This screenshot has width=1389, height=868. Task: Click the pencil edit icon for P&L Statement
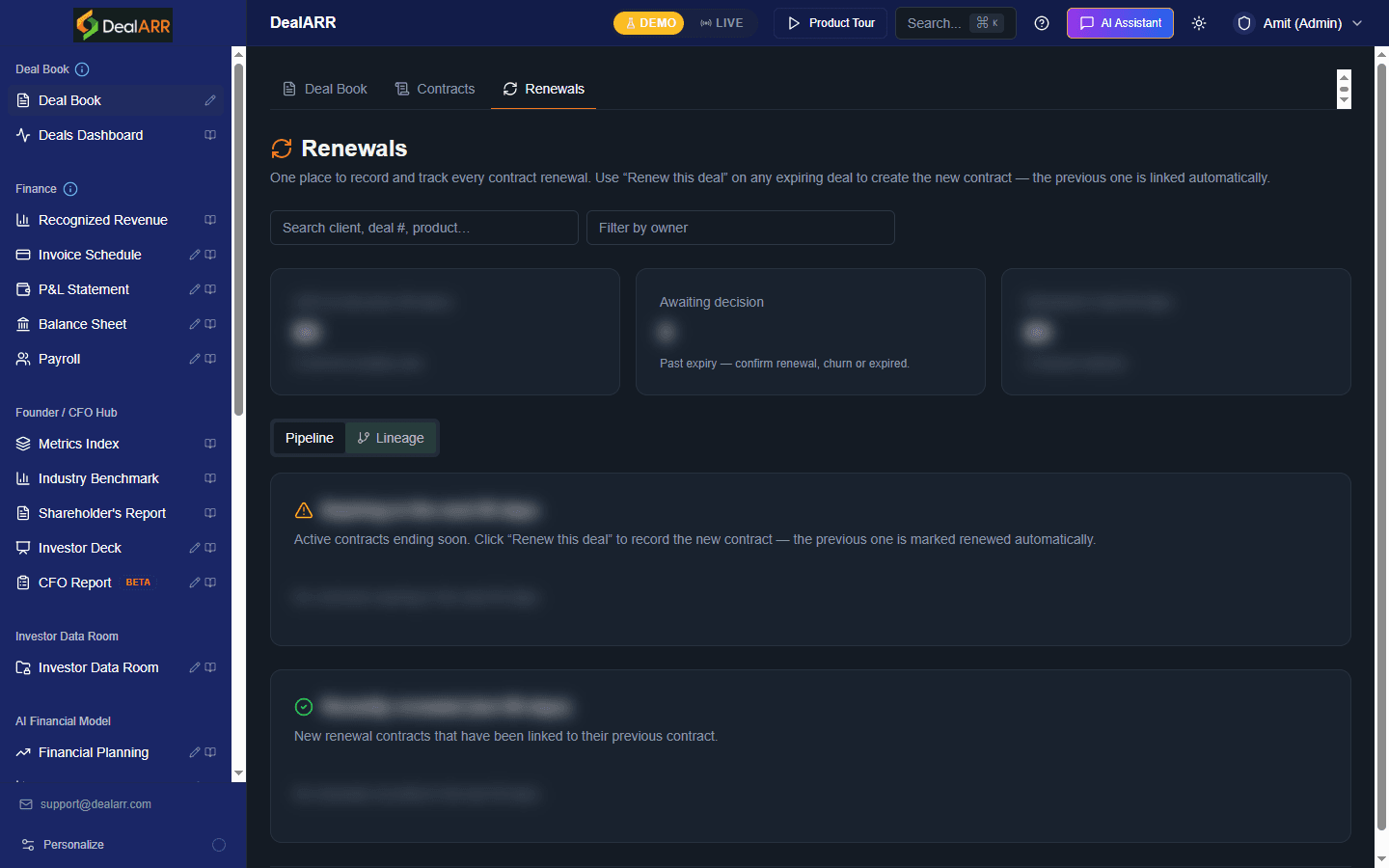(x=195, y=289)
